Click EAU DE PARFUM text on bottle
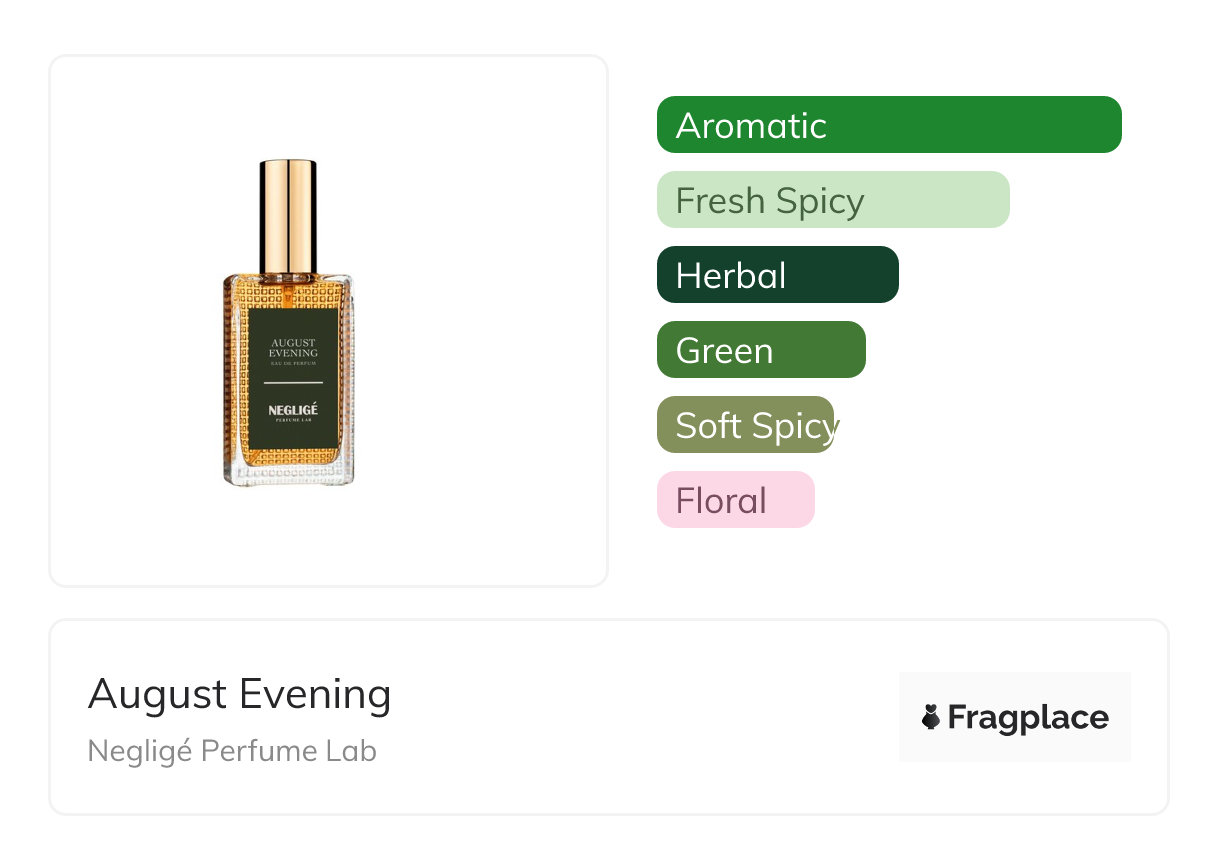 293,363
